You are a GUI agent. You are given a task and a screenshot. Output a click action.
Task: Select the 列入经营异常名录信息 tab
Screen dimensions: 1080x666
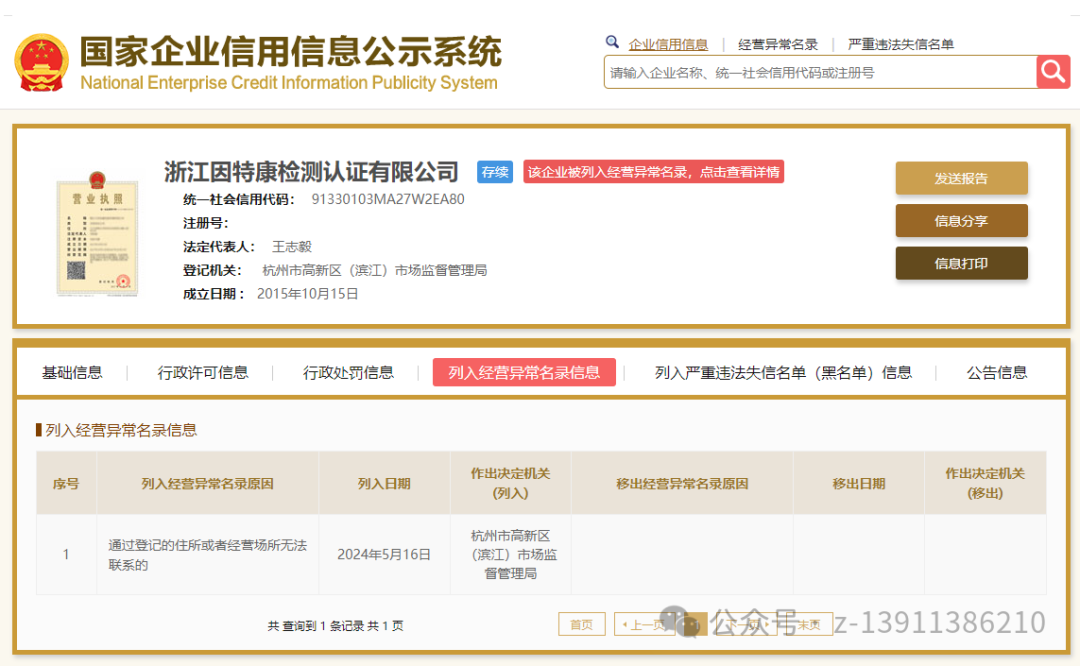524,371
